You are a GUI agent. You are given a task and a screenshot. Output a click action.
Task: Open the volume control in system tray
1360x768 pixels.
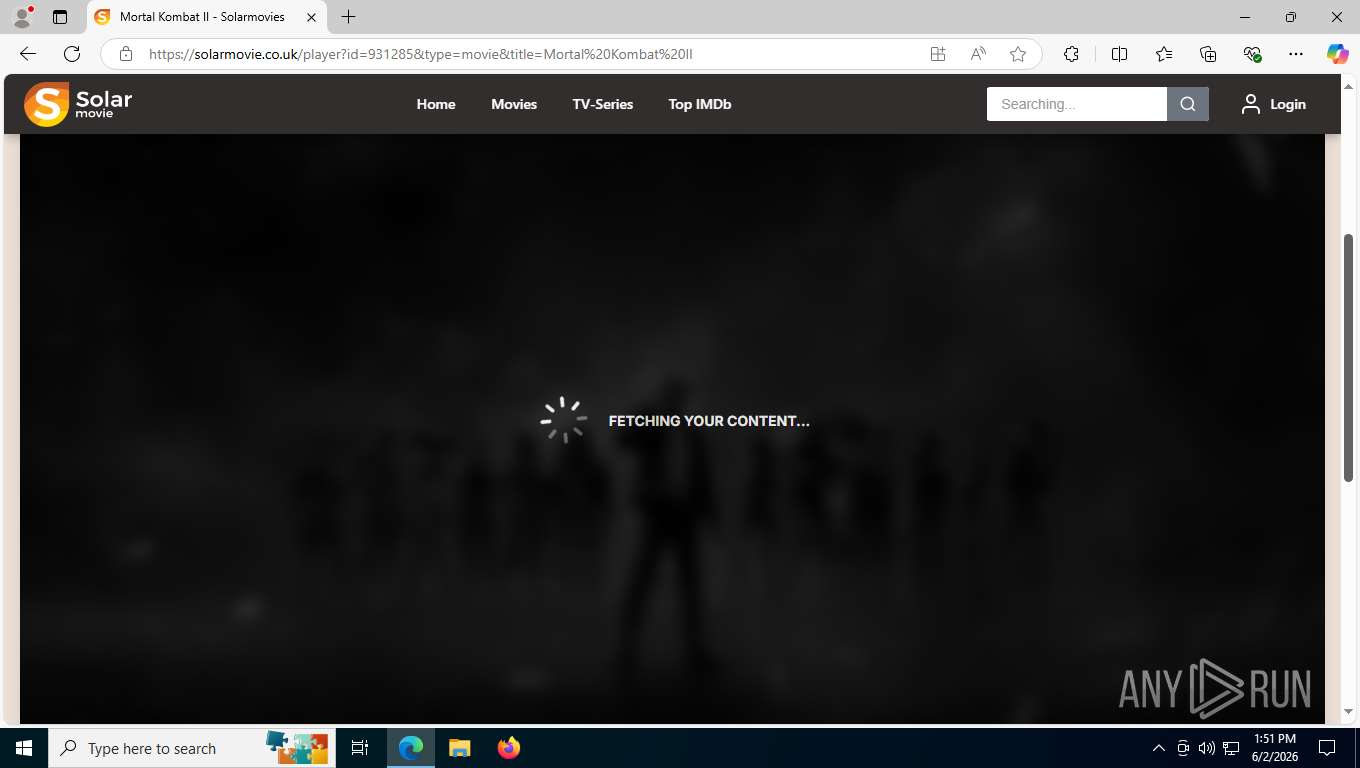pos(1207,748)
